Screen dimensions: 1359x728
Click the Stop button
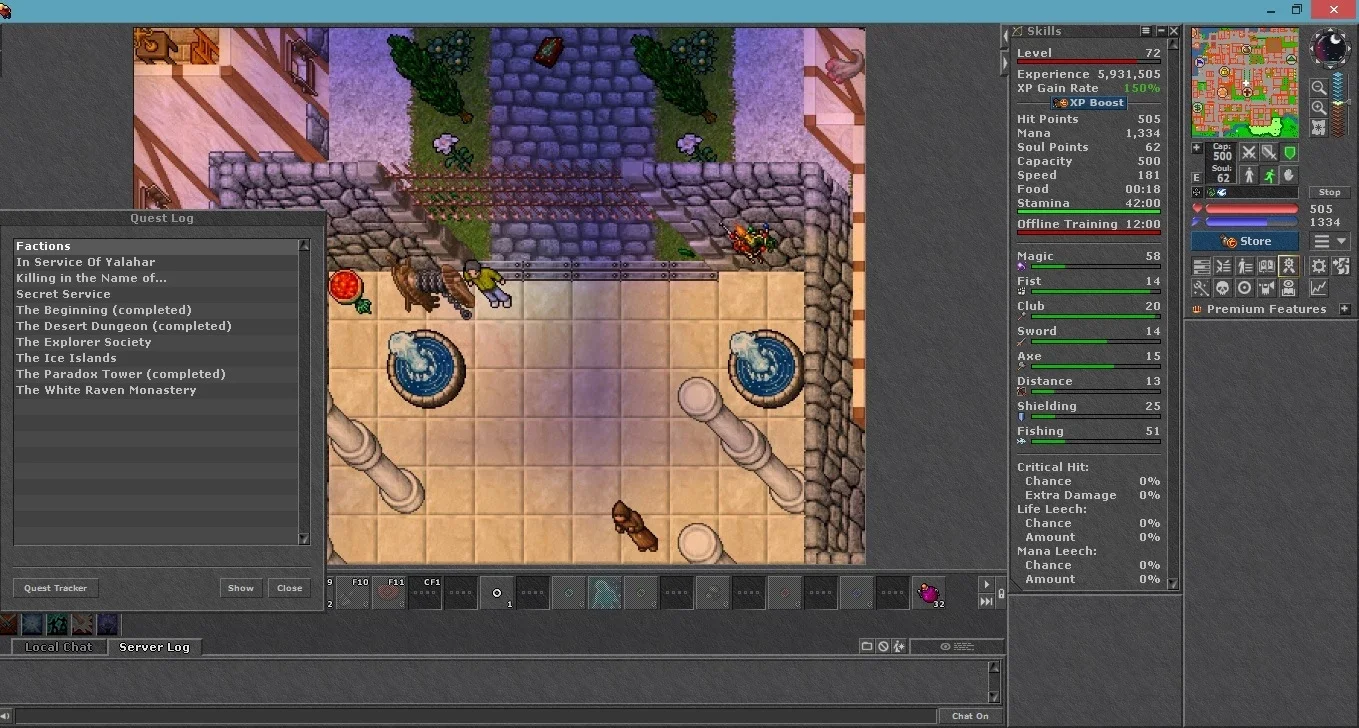tap(1329, 192)
